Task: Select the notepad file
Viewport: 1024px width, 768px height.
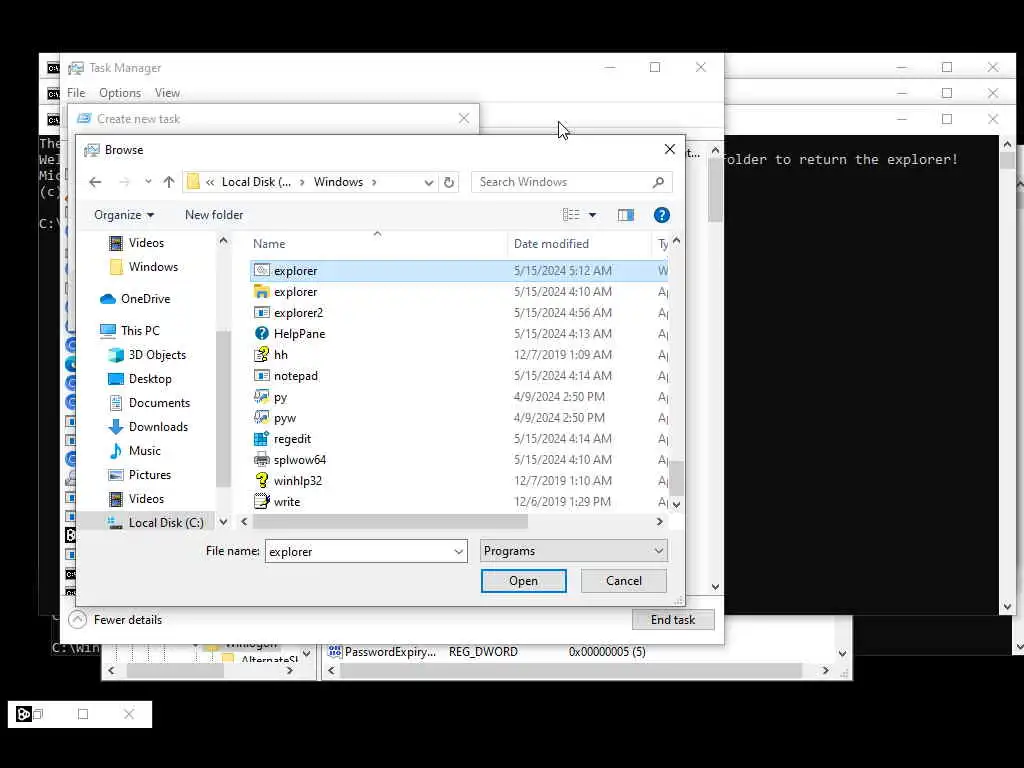Action: (x=295, y=376)
